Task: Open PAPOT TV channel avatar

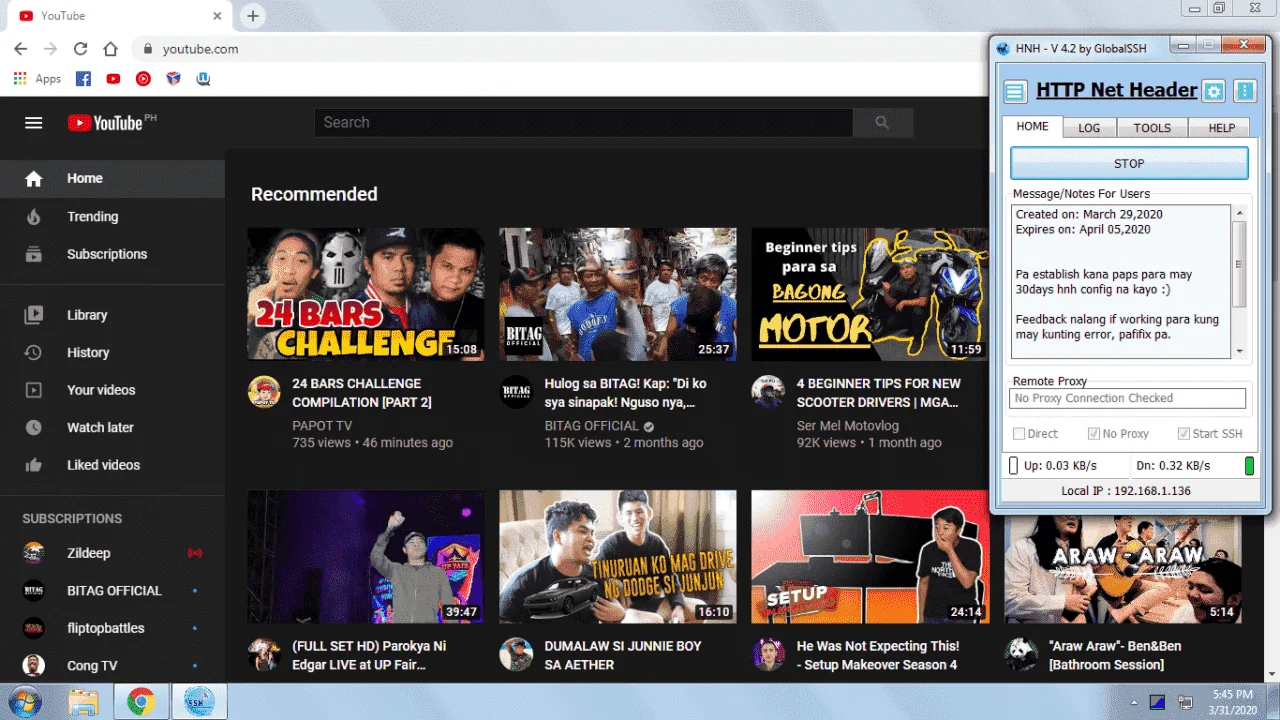Action: click(264, 392)
